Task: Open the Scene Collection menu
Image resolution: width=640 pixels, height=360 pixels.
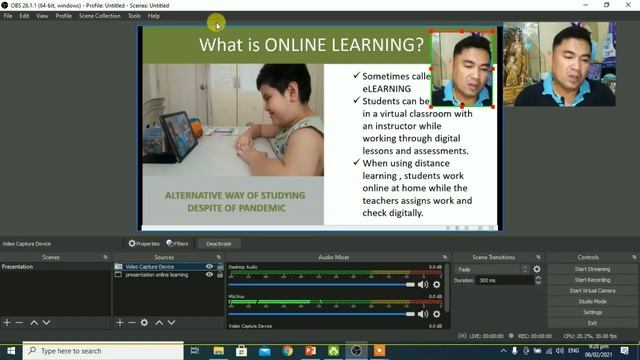Action: click(x=100, y=16)
